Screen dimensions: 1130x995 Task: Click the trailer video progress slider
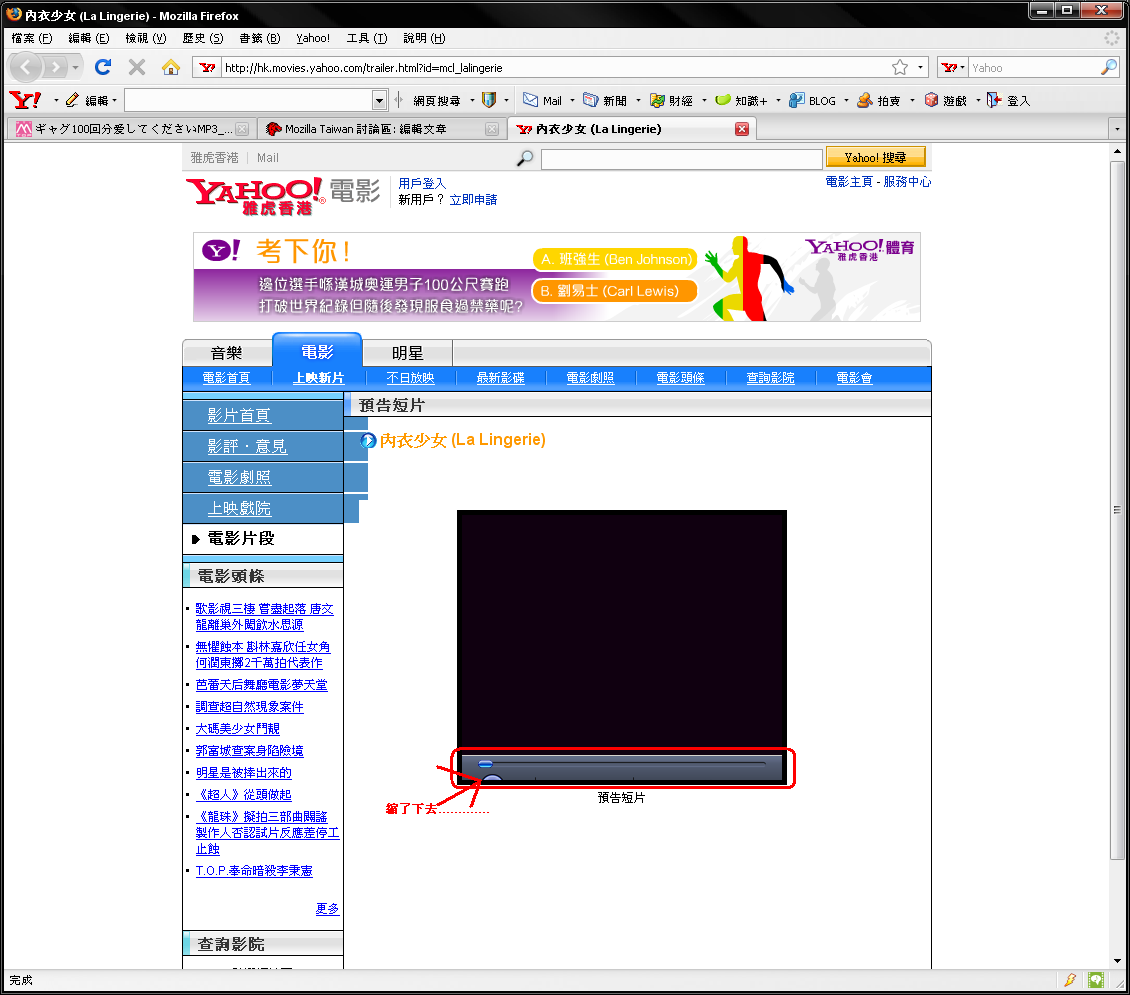pos(620,764)
